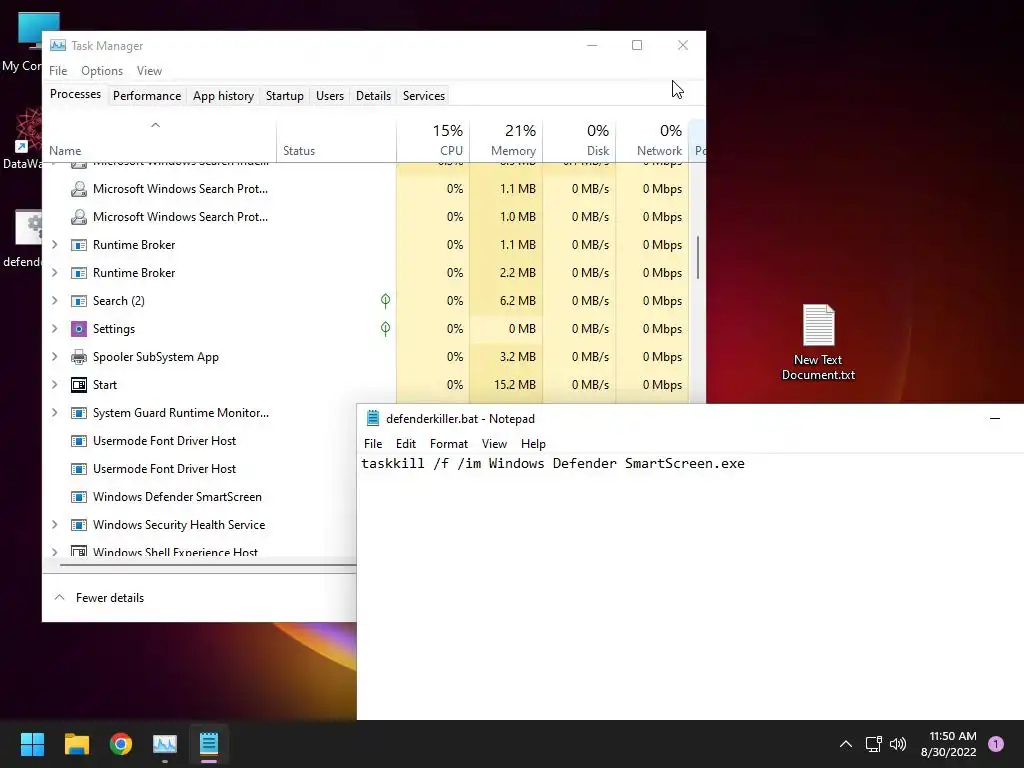This screenshot has width=1024, height=768.
Task: Open Notepad Help menu
Action: click(x=533, y=443)
